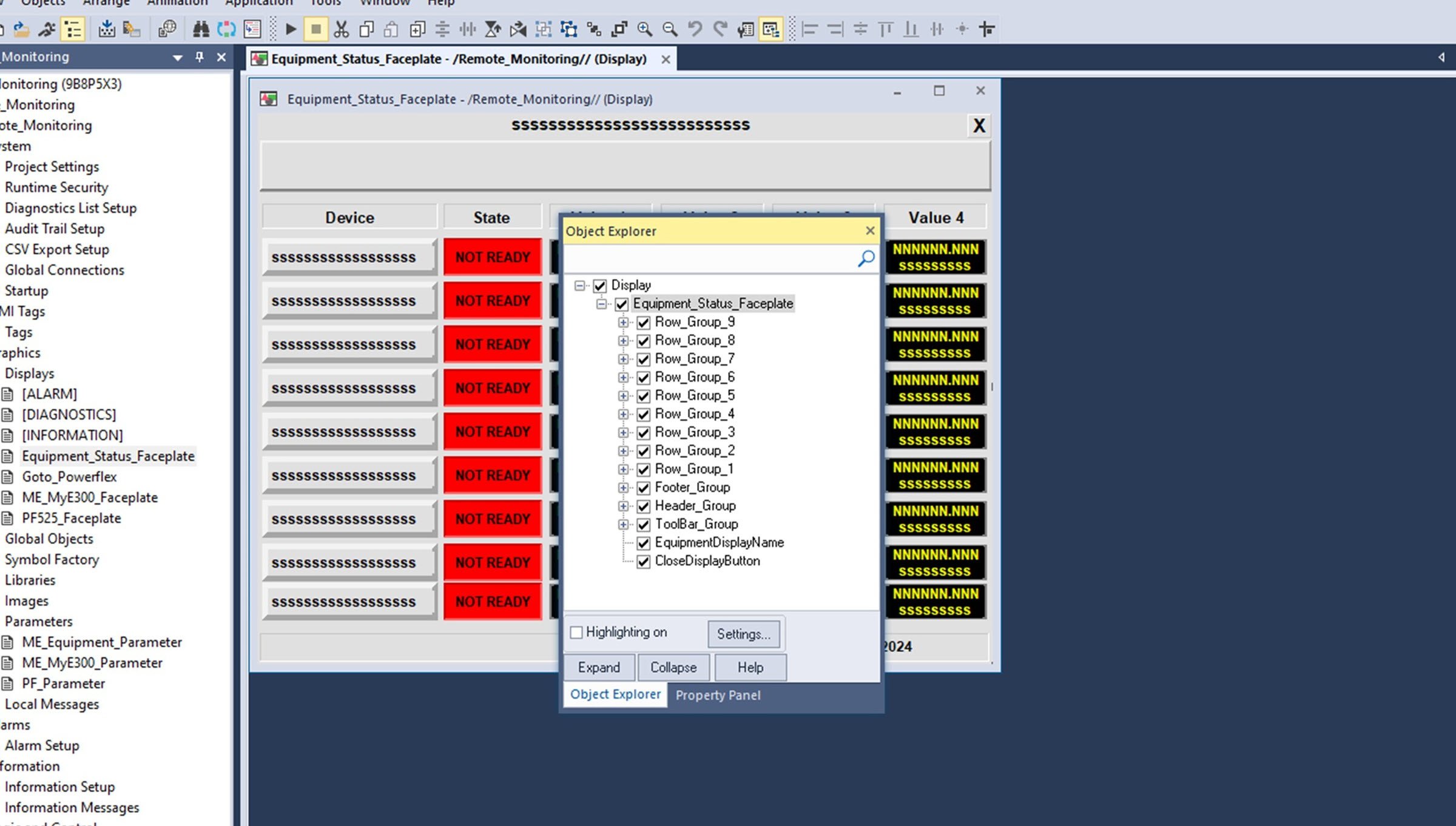Viewport: 1456px width, 826px height.
Task: Click the Cut scissors icon
Action: (342, 29)
